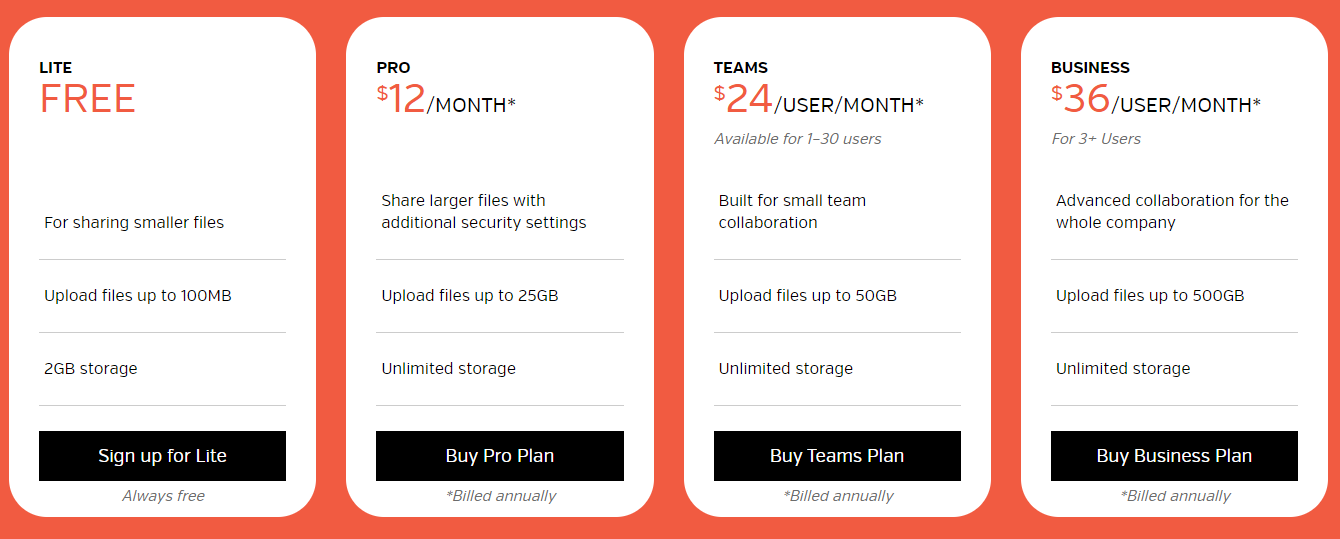The width and height of the screenshot is (1340, 539).
Task: Select the LITE plan heading
Action: tap(56, 68)
